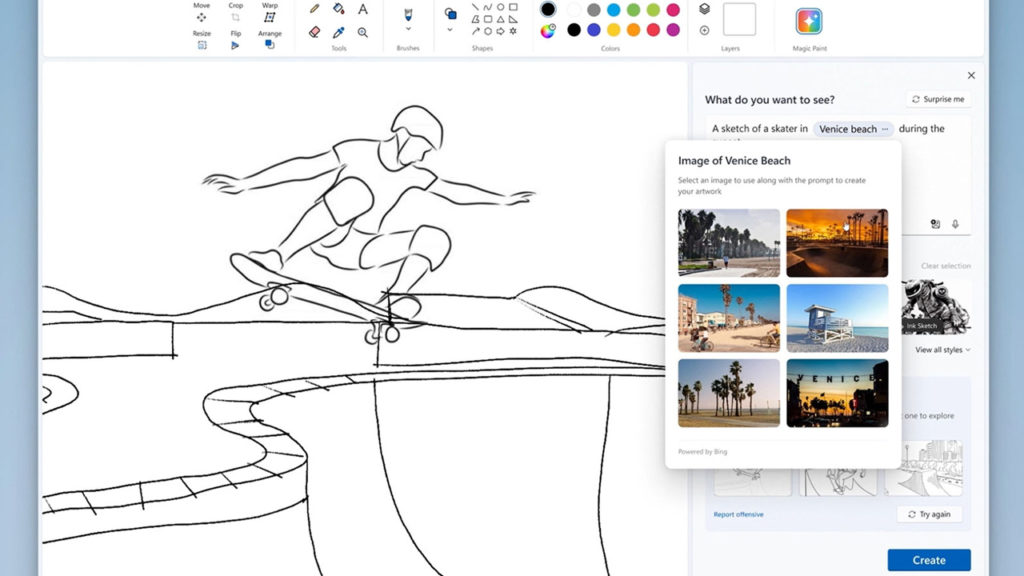Click the prompt text input box
Screen dimensions: 1024x576
(x=838, y=175)
